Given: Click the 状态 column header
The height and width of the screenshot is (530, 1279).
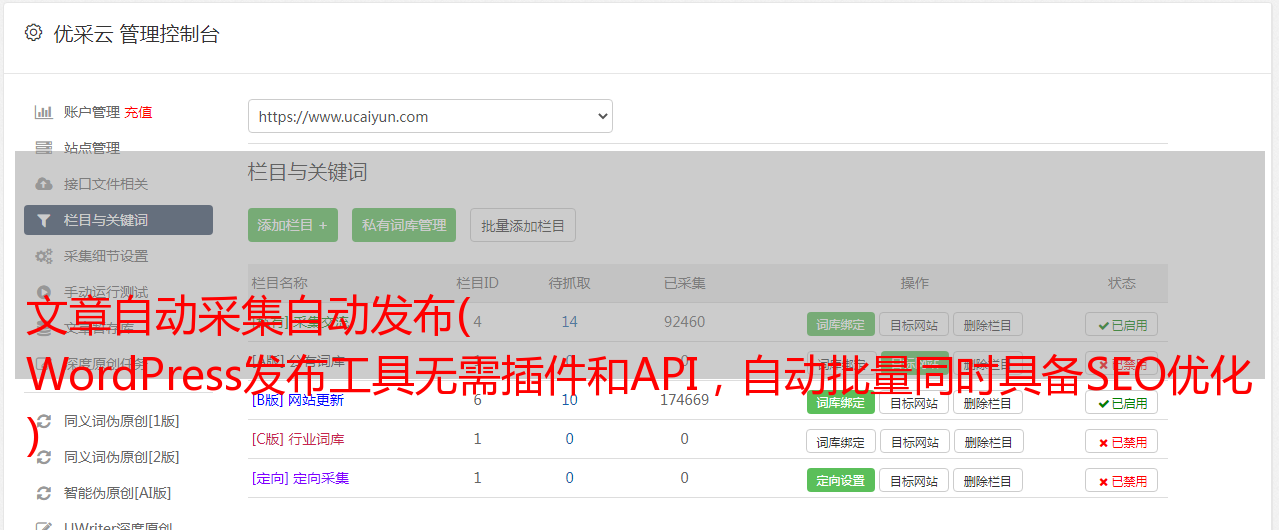Looking at the screenshot, I should click(x=1121, y=283).
